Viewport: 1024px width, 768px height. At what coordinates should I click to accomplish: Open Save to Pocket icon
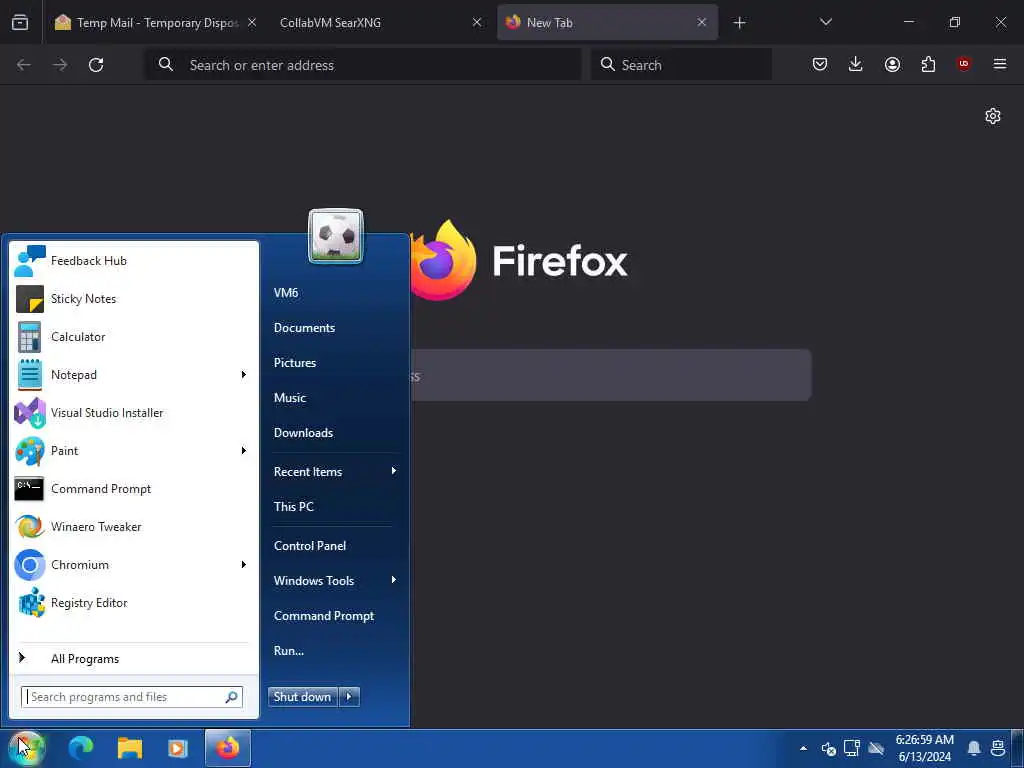point(820,65)
